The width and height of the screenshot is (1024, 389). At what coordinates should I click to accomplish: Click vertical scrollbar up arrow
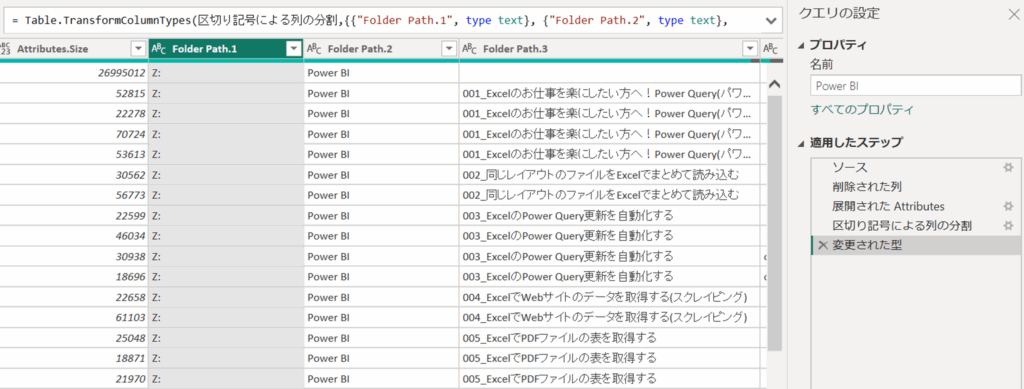(x=775, y=84)
